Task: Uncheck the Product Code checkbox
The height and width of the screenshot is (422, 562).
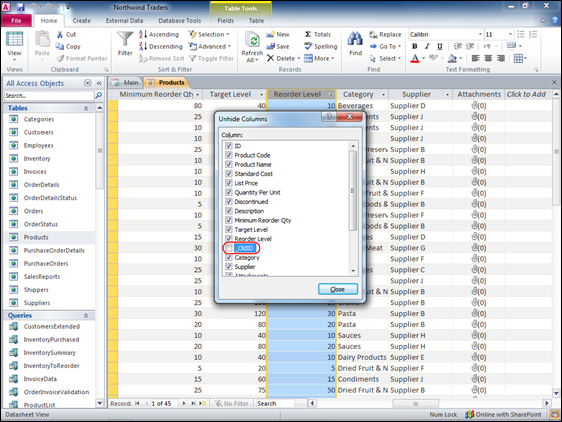Action: (x=229, y=155)
